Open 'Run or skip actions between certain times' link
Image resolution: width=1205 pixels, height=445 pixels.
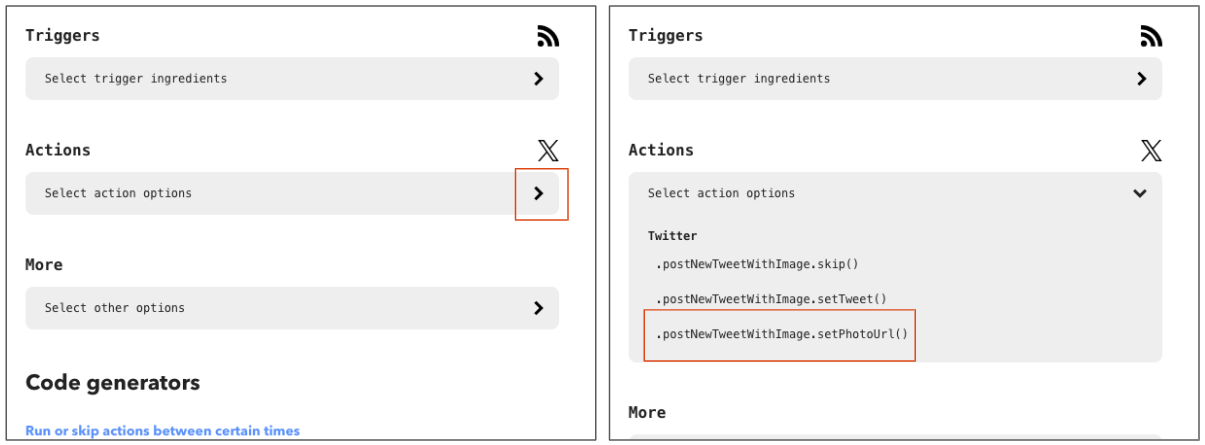point(162,431)
